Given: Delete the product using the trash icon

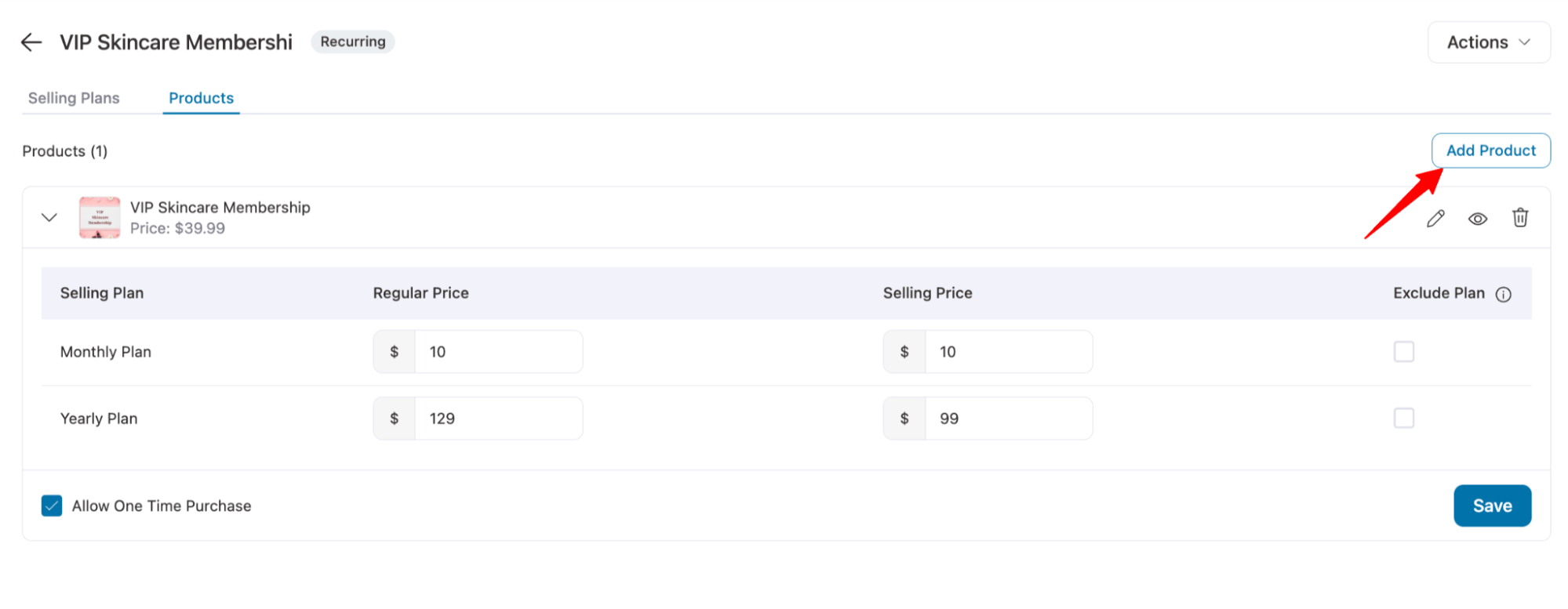Looking at the screenshot, I should click(x=1520, y=217).
